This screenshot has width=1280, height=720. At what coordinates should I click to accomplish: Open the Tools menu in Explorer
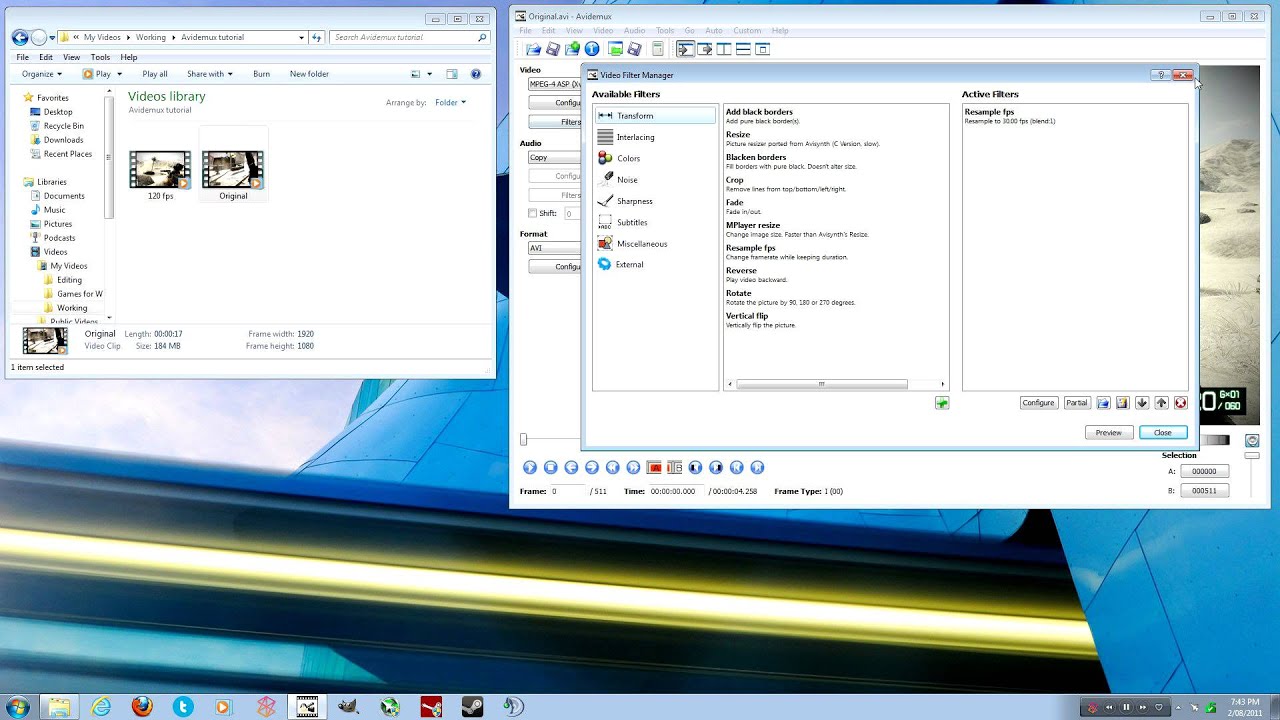coord(100,57)
